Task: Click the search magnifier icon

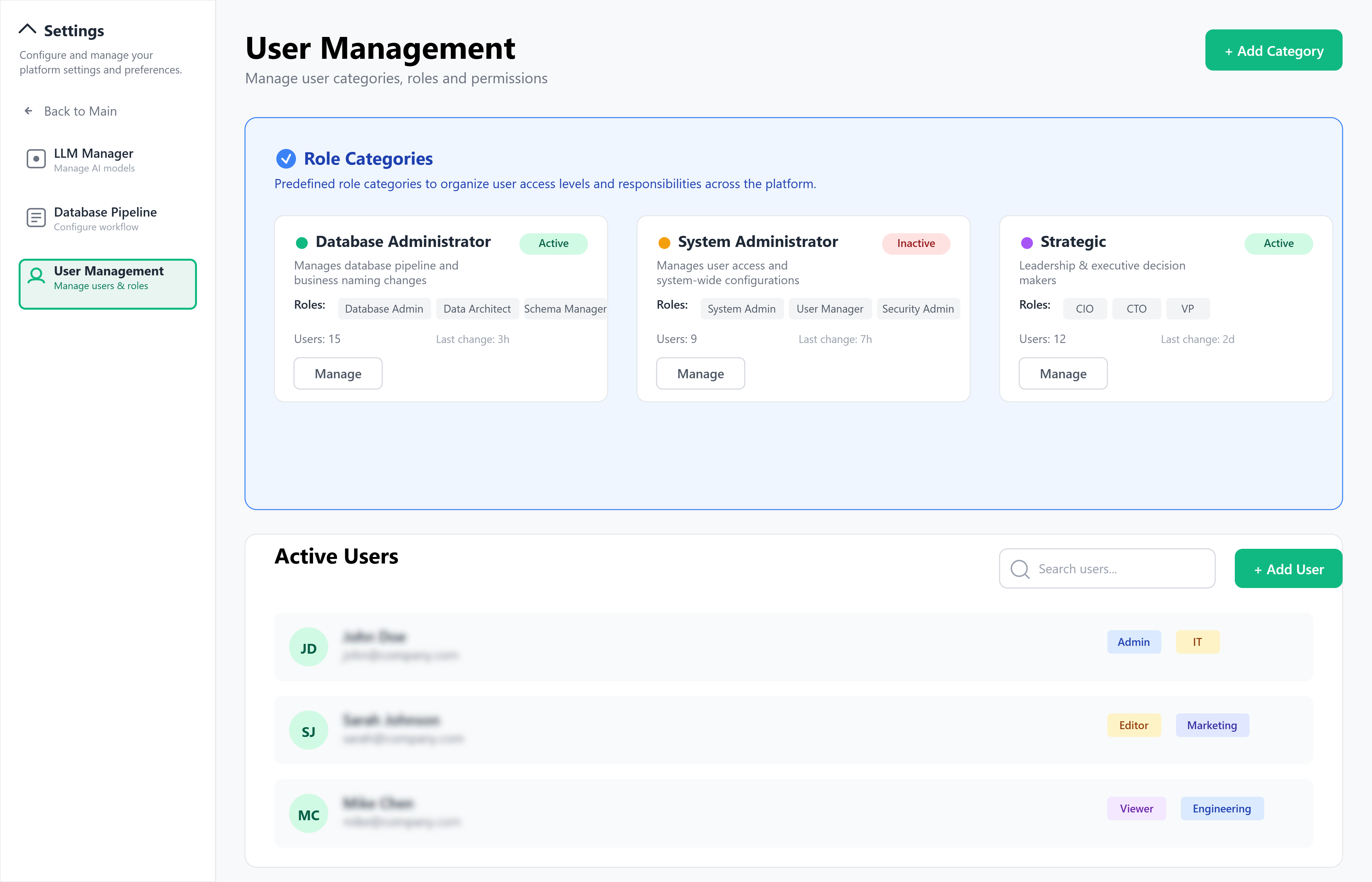Action: click(1020, 569)
